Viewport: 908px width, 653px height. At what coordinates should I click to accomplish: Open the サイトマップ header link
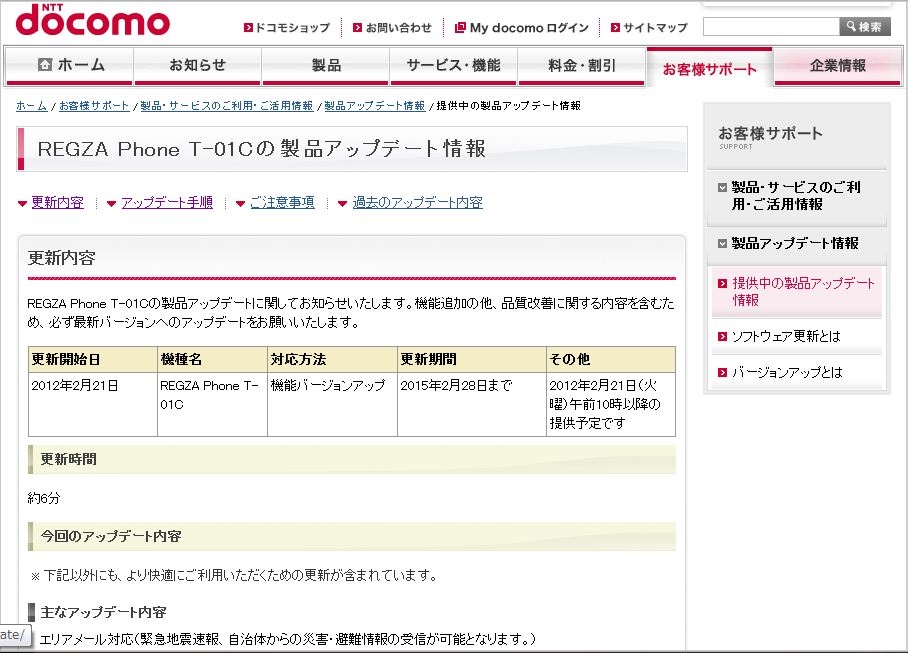656,28
